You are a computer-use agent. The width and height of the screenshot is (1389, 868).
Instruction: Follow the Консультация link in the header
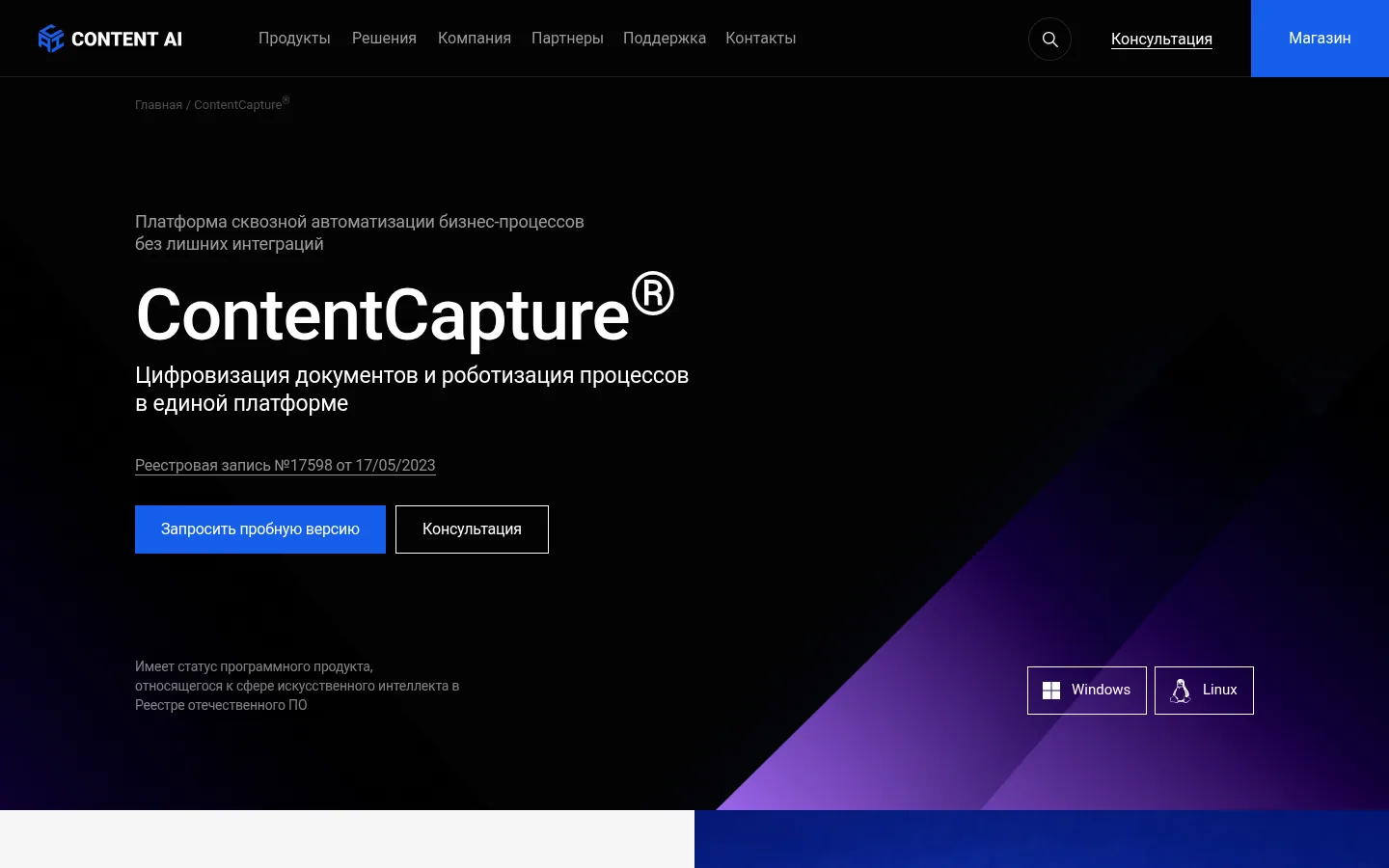pos(1161,40)
